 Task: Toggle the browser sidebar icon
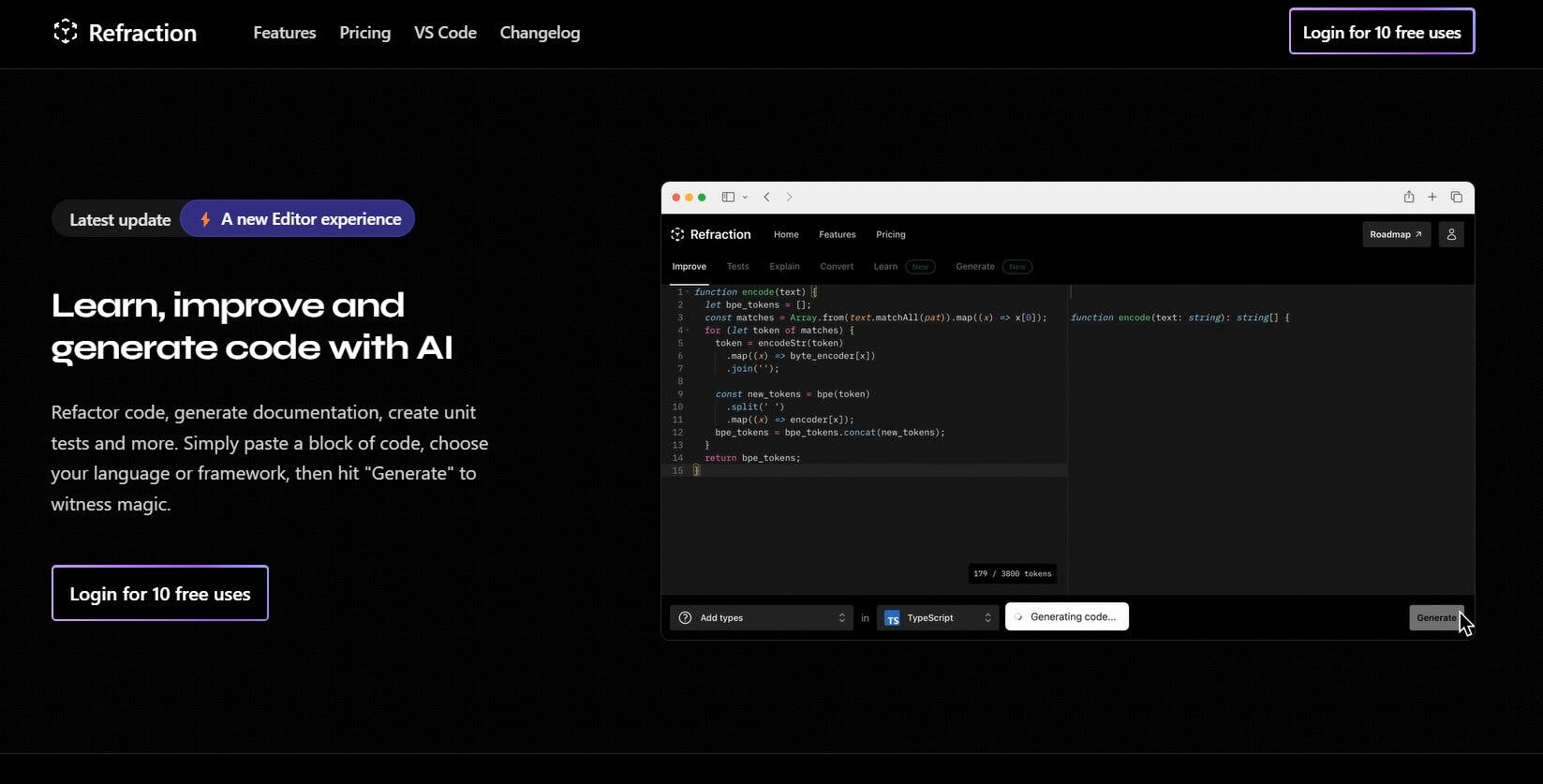pyautogui.click(x=727, y=197)
